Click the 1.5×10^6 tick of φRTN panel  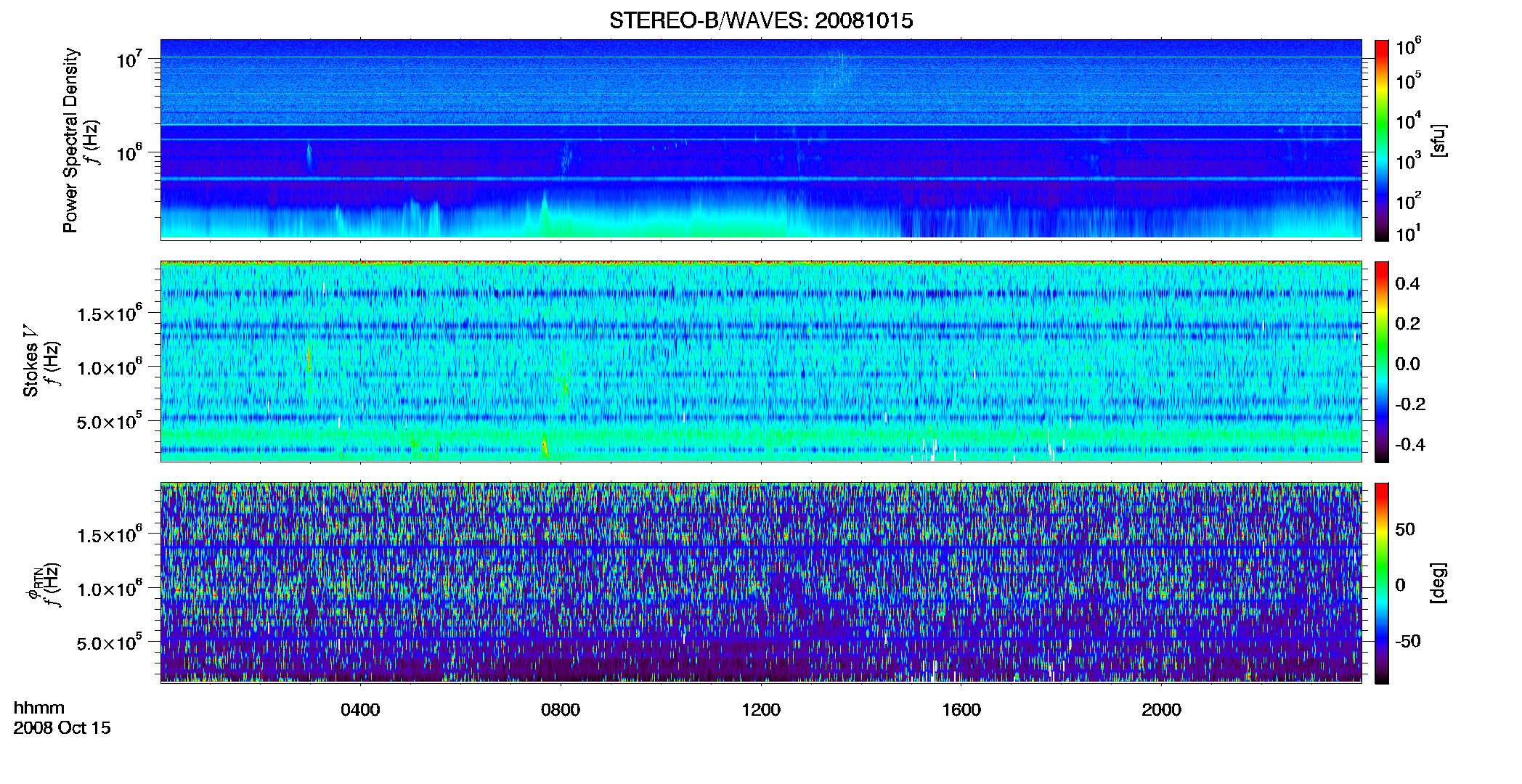(110, 534)
